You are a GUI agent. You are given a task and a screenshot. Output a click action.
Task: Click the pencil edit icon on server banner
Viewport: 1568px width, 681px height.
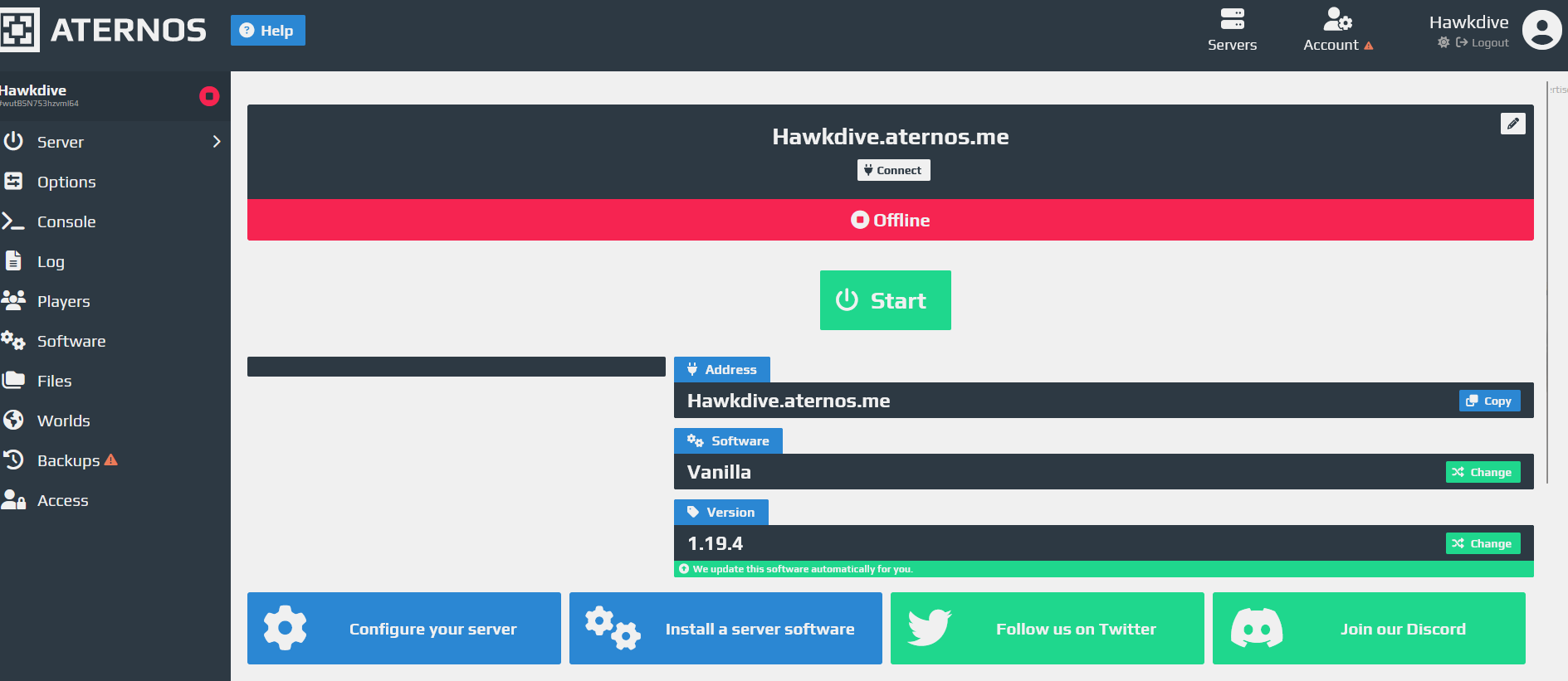coord(1512,124)
